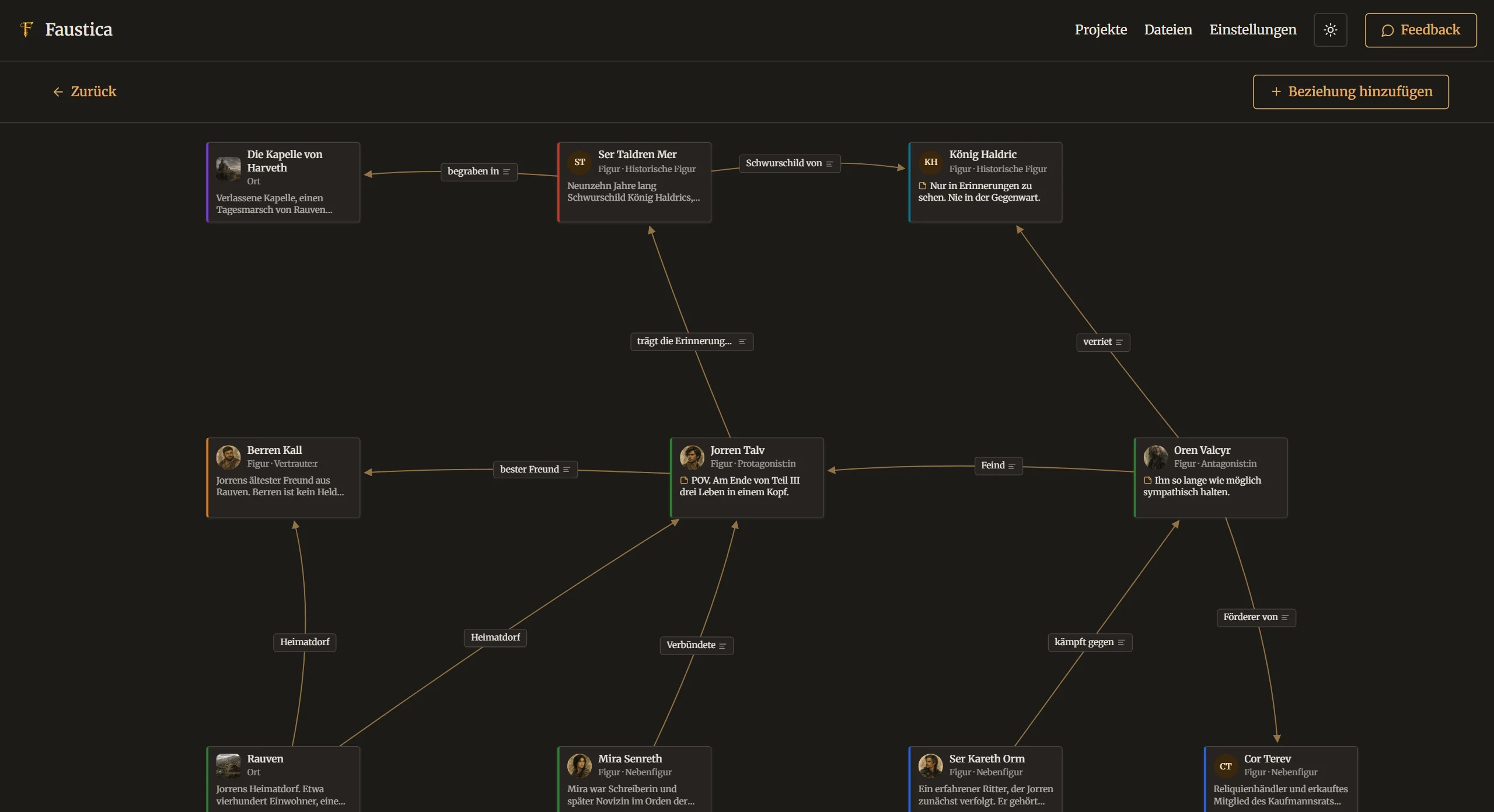Click the note icon in Jorren Talv card

click(684, 481)
